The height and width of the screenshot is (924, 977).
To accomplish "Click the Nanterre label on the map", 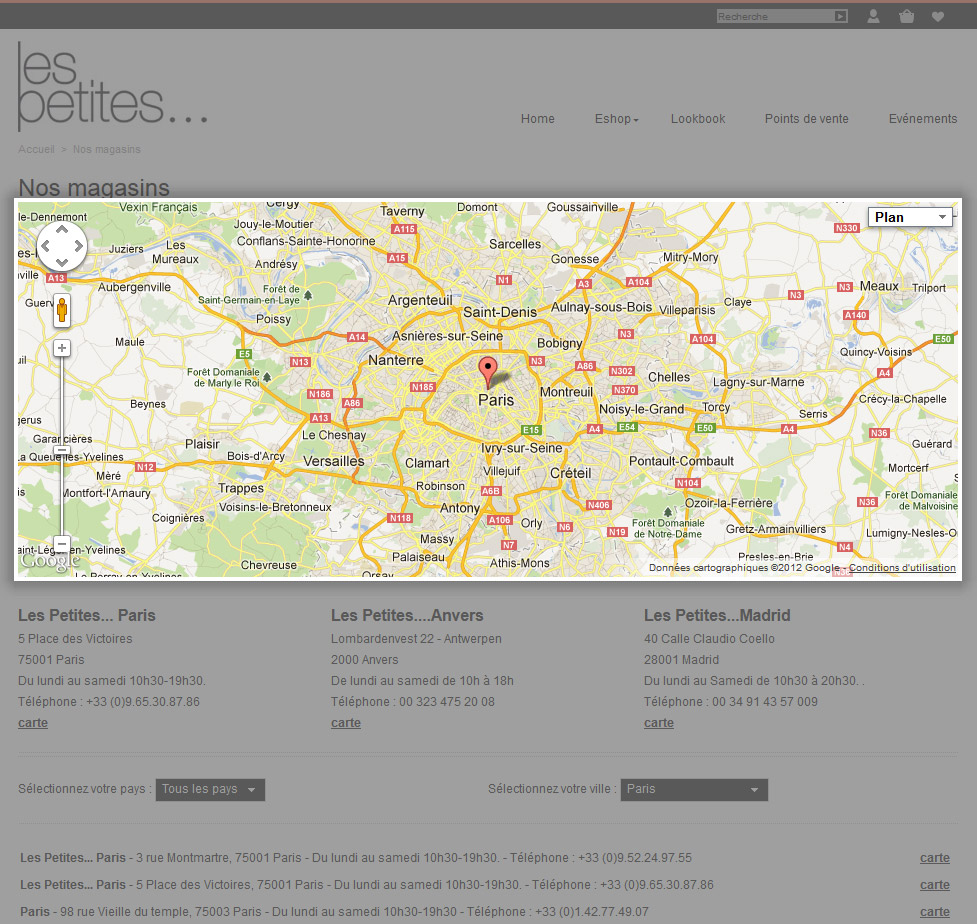I will point(396,360).
